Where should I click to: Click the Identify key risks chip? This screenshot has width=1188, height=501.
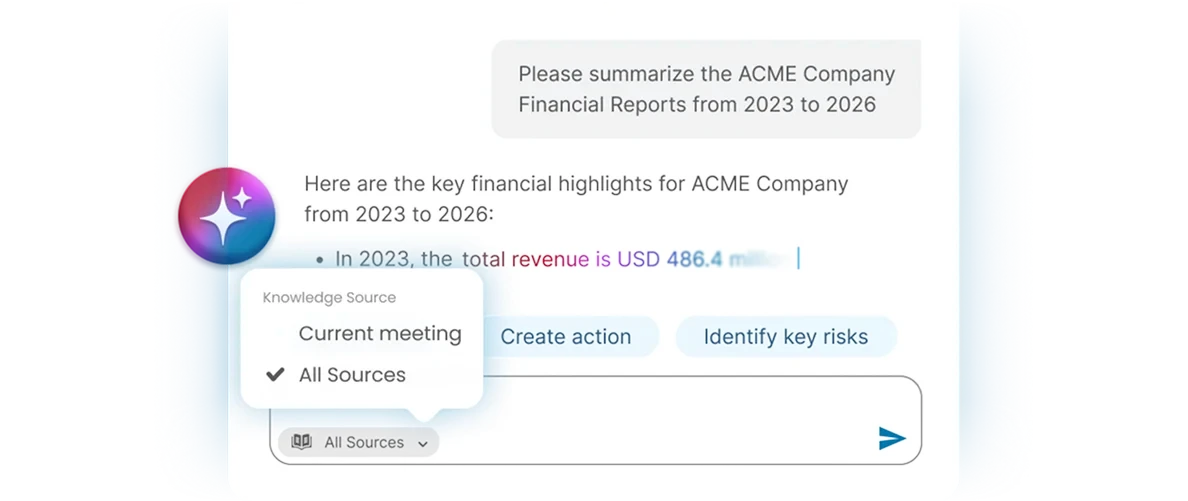(786, 337)
